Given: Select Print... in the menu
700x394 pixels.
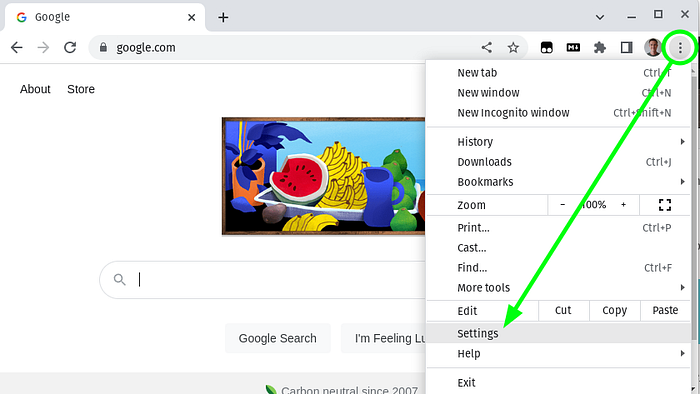Looking at the screenshot, I should [558, 228].
